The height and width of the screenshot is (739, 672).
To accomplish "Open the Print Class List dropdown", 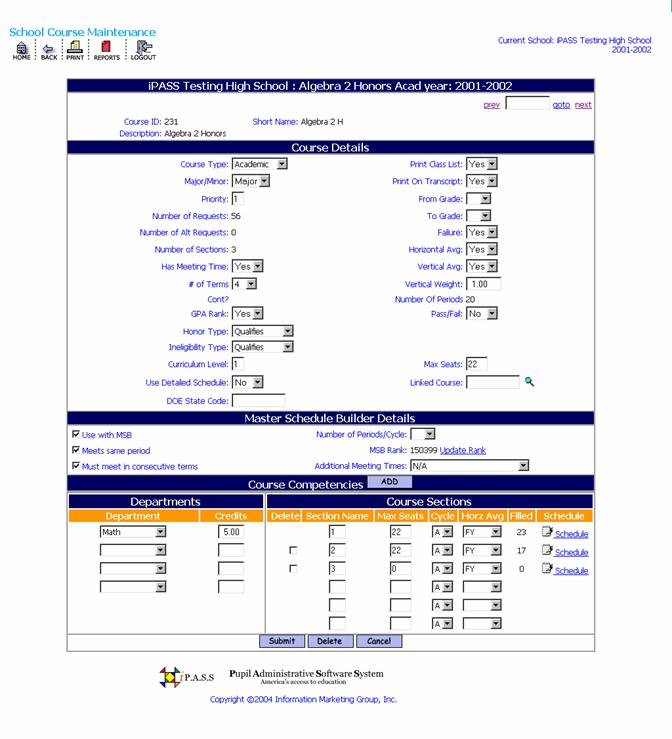I will coord(482,164).
